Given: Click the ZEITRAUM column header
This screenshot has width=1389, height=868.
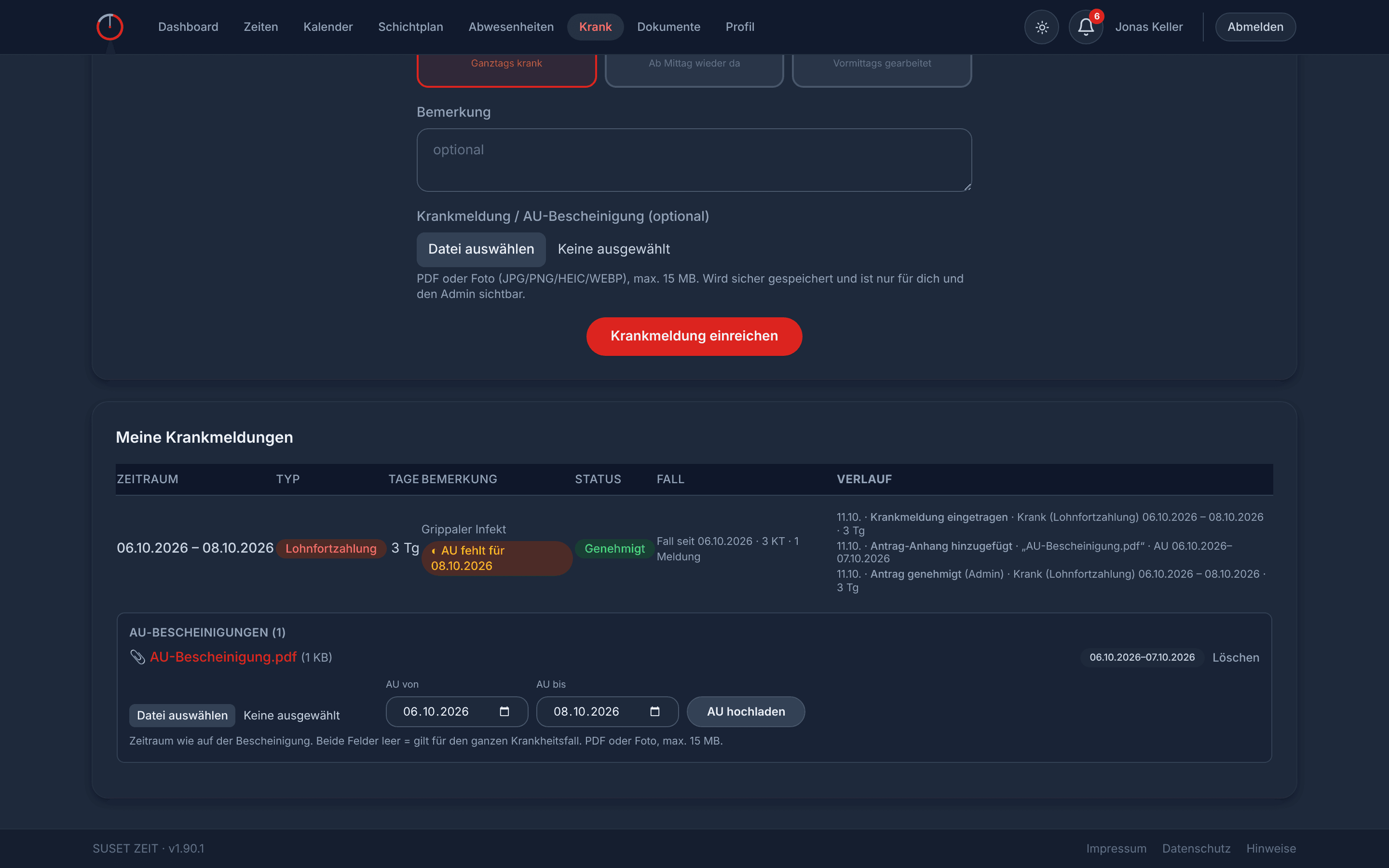Looking at the screenshot, I should click(148, 479).
